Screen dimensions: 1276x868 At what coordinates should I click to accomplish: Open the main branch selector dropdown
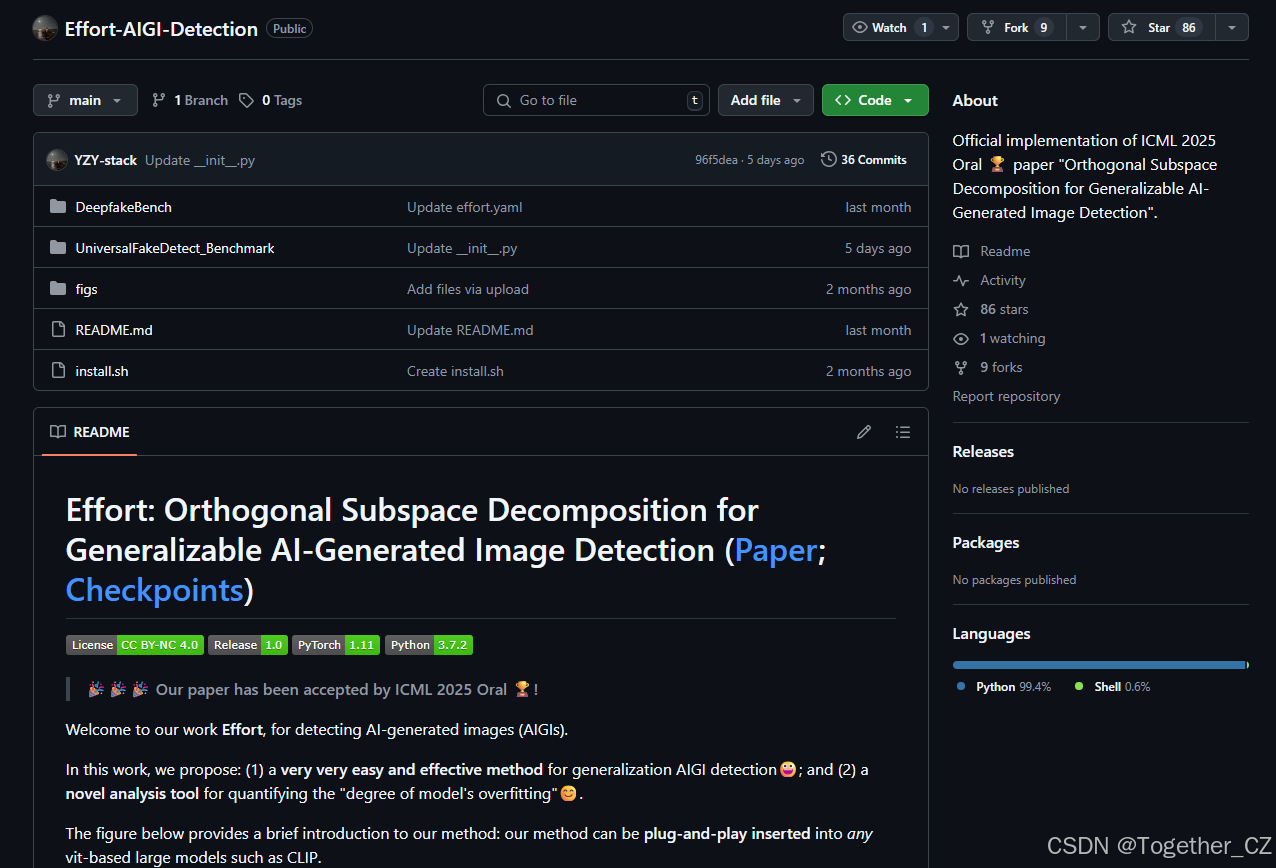click(x=84, y=100)
